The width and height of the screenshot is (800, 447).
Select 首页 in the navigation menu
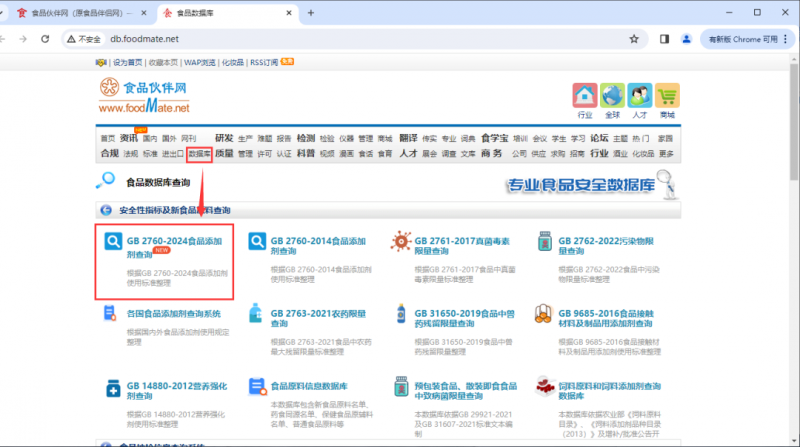(x=107, y=138)
